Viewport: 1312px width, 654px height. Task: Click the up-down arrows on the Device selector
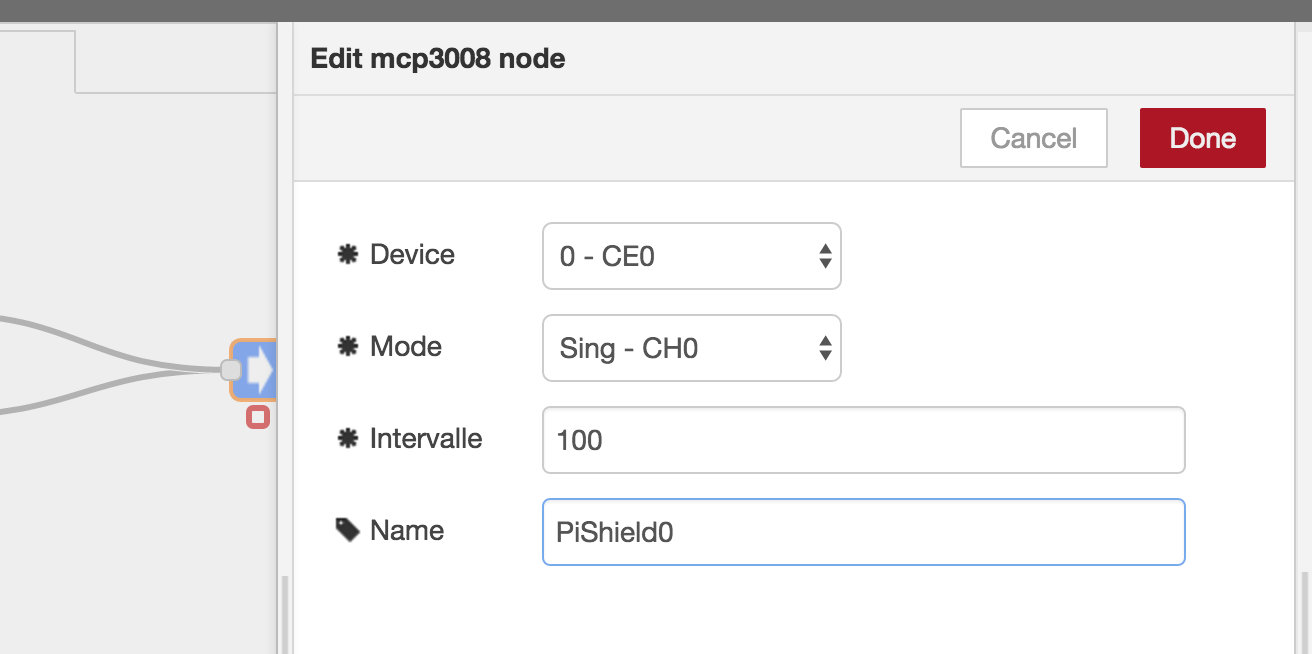pyautogui.click(x=825, y=256)
